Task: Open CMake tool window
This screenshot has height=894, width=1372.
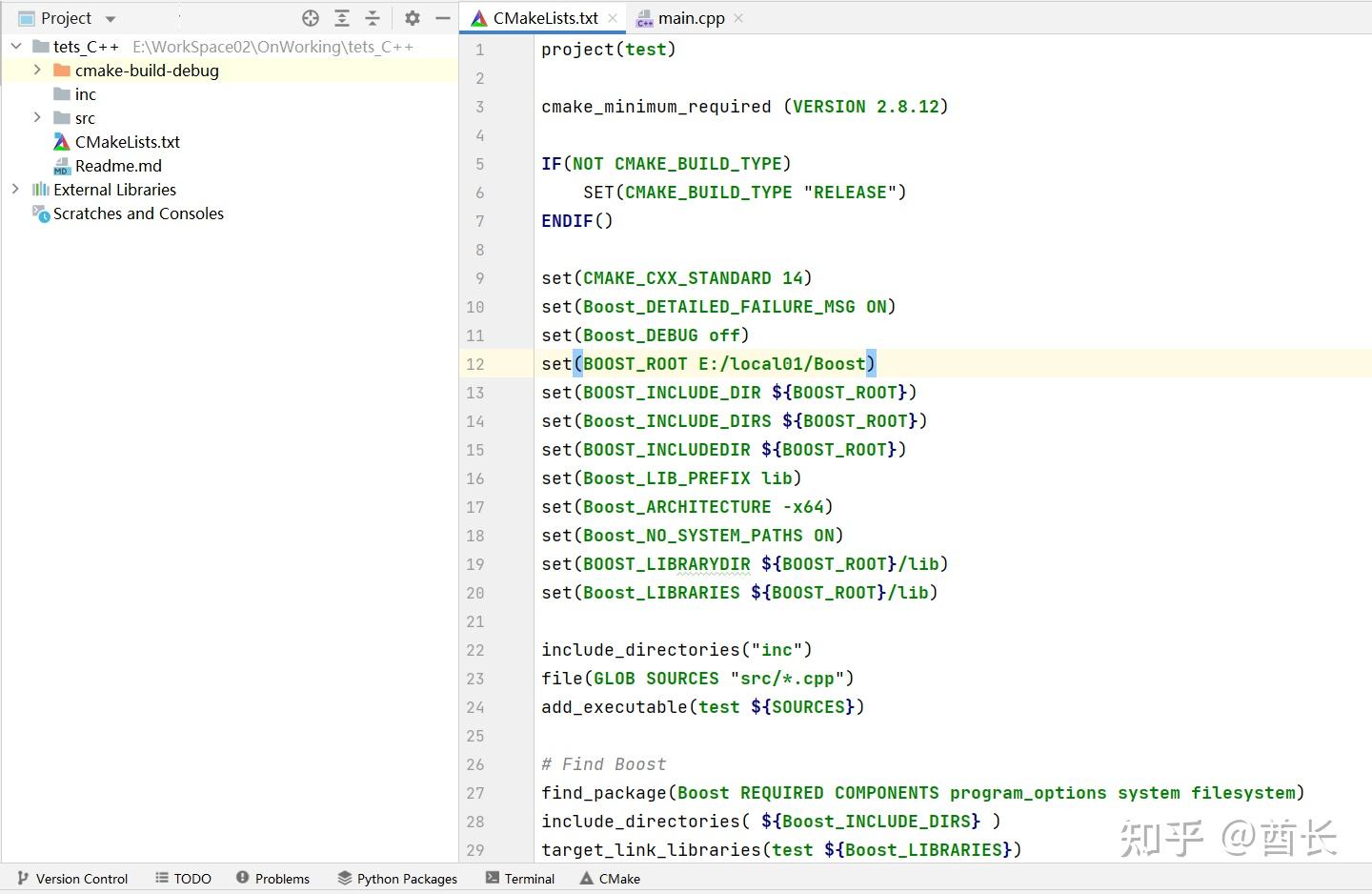Action: [x=610, y=879]
